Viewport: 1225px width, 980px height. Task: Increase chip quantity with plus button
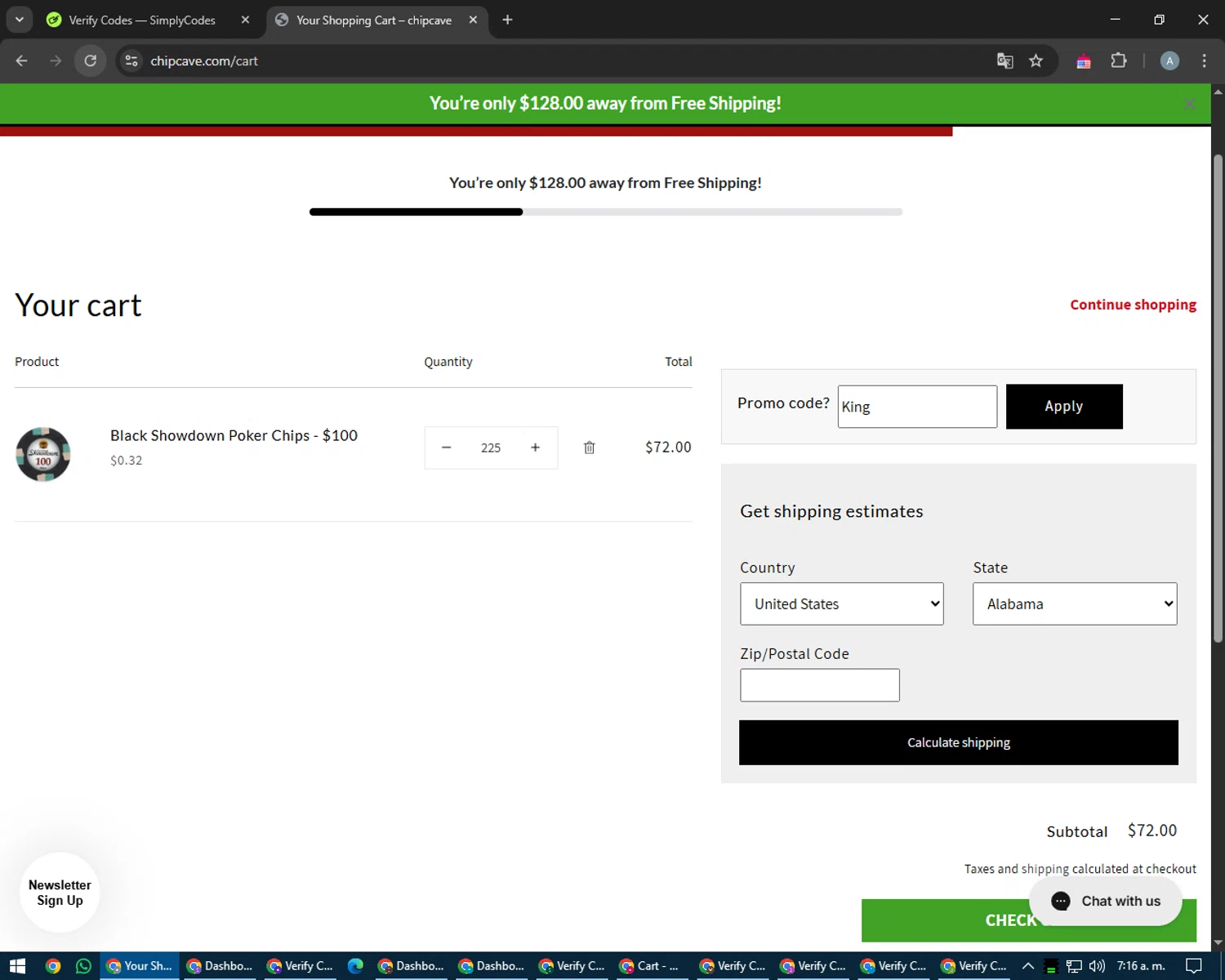535,448
